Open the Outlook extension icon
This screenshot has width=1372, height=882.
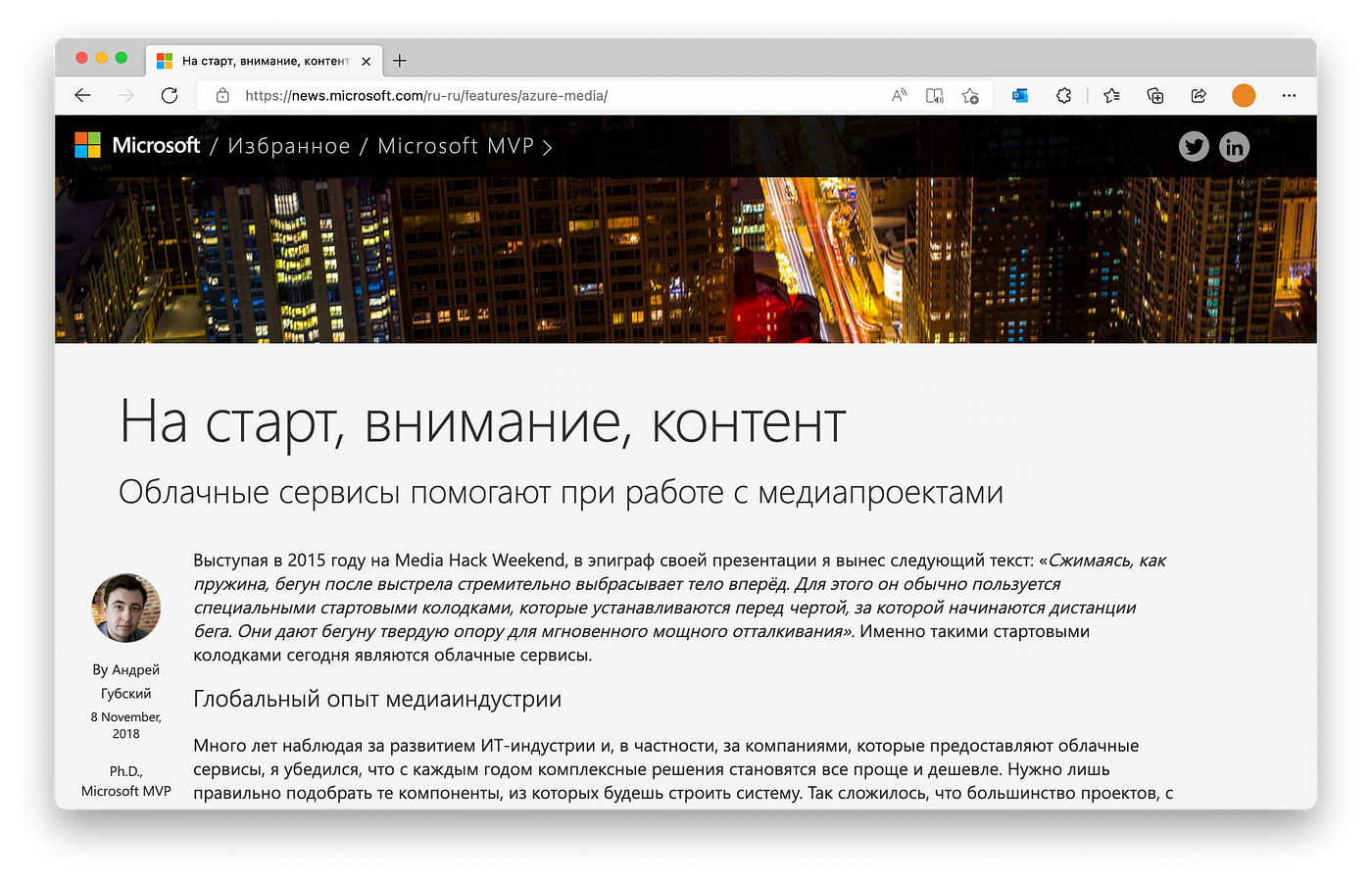[1020, 95]
